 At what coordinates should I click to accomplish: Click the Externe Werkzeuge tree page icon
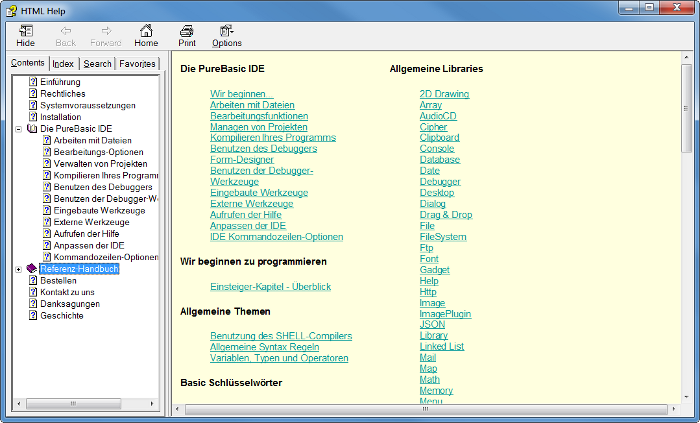(x=47, y=222)
